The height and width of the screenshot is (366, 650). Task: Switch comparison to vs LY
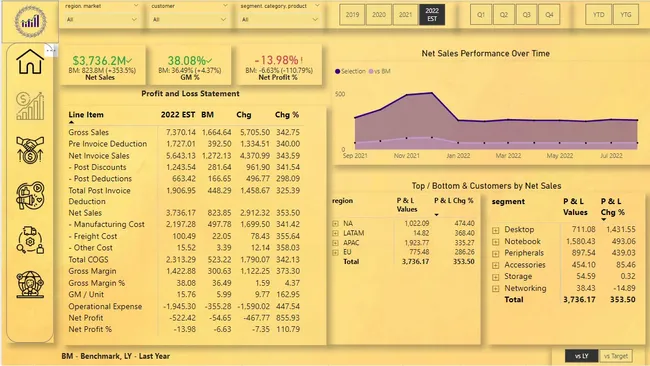[581, 356]
